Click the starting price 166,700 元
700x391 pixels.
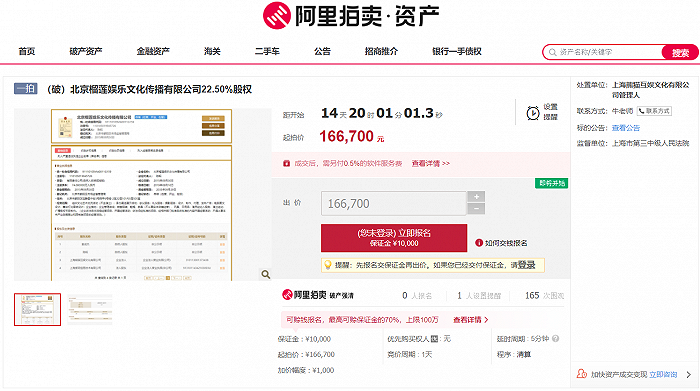click(351, 136)
